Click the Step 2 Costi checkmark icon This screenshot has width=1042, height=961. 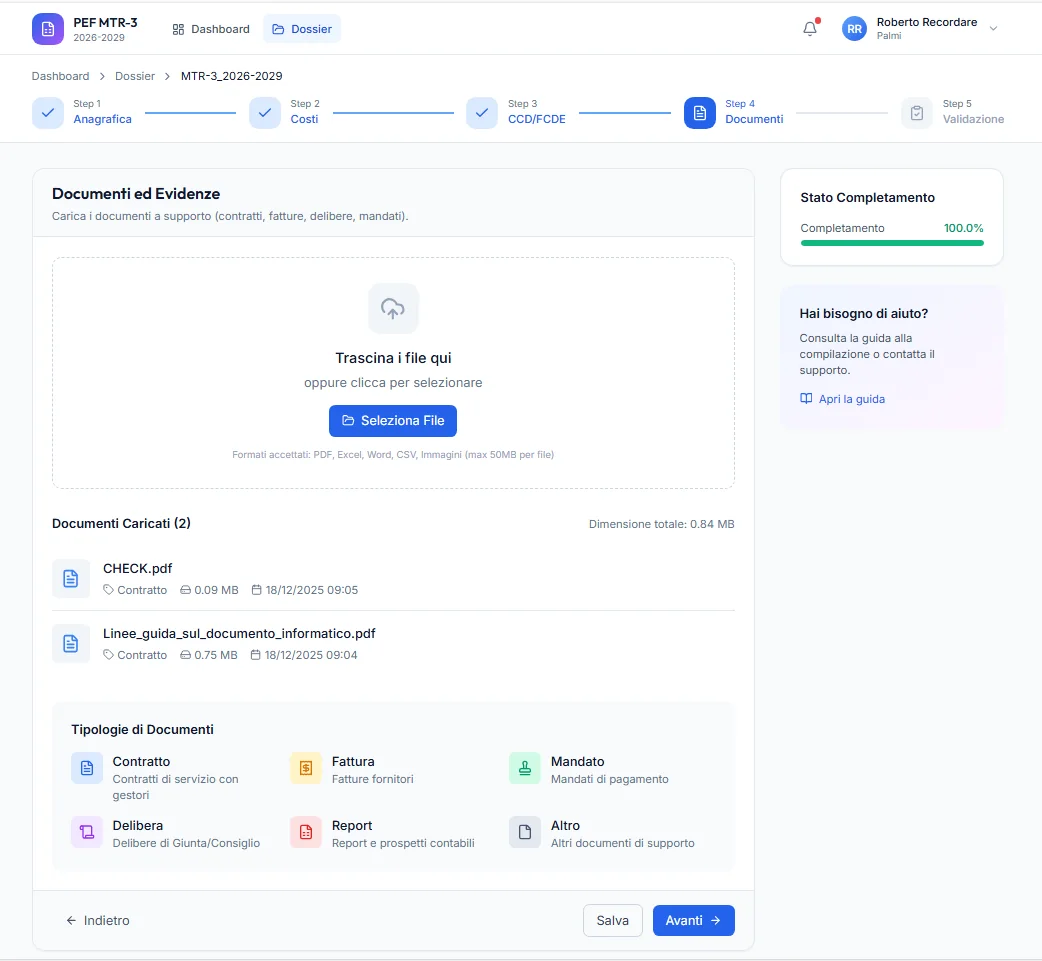tap(264, 113)
